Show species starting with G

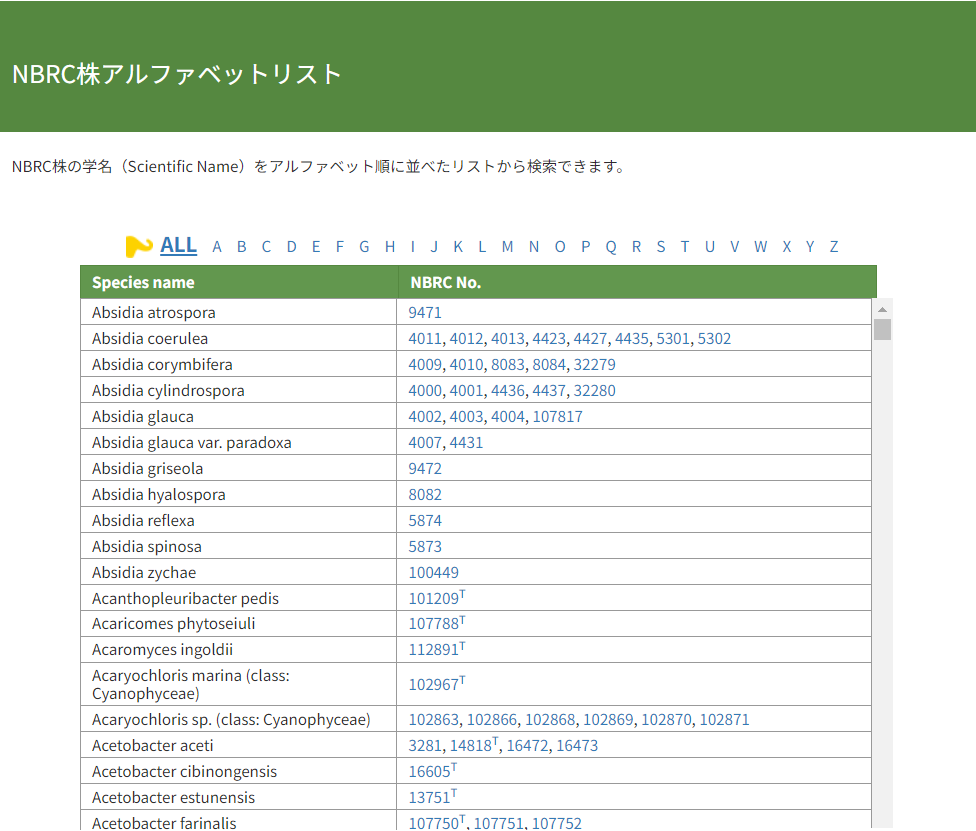pyautogui.click(x=364, y=247)
